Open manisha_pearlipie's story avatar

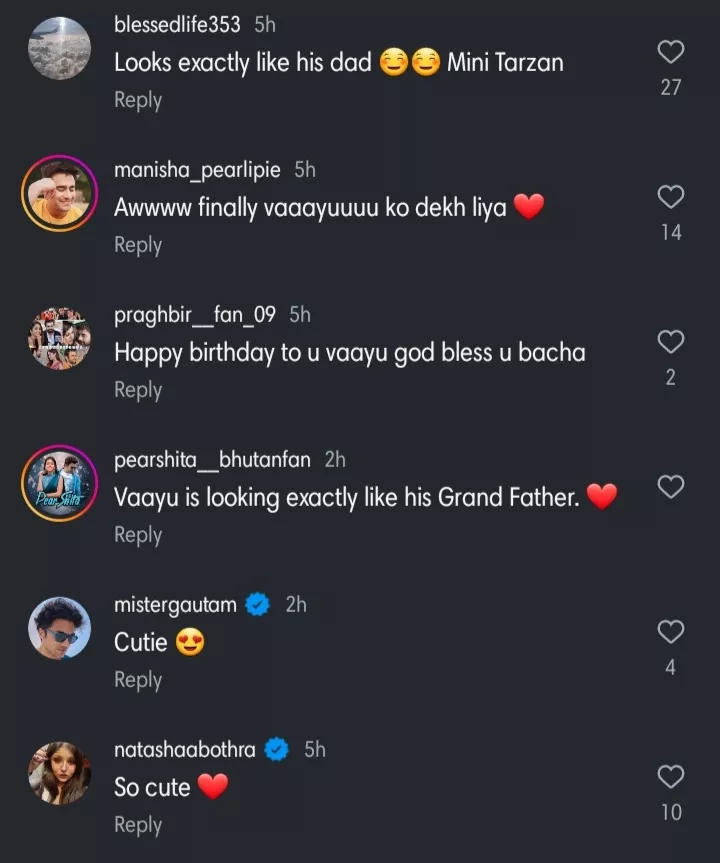pos(60,193)
